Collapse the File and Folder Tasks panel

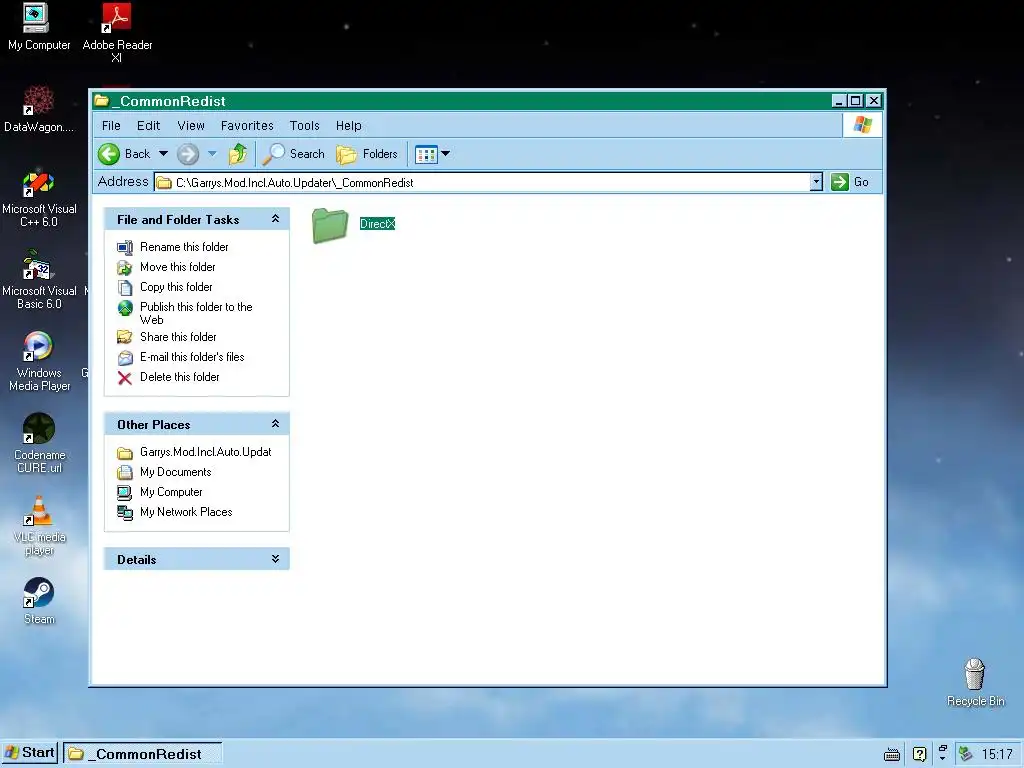pyautogui.click(x=276, y=219)
